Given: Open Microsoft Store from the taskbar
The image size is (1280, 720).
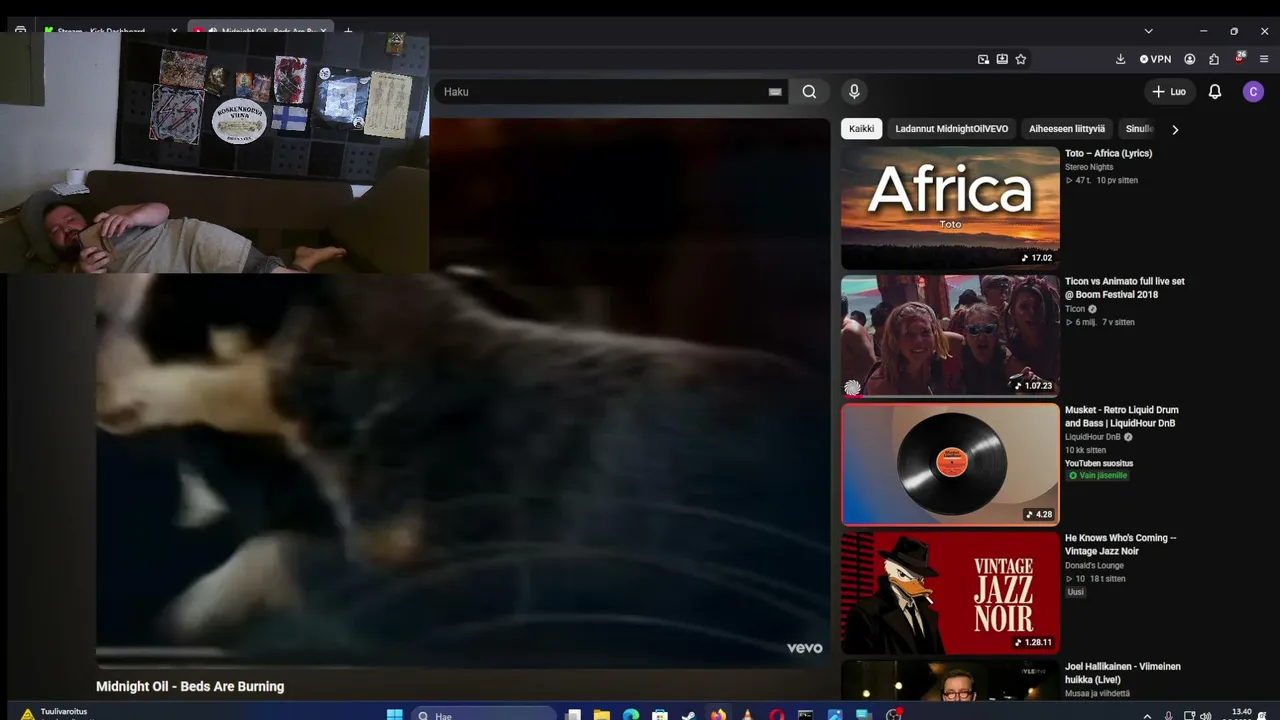Looking at the screenshot, I should (x=660, y=715).
